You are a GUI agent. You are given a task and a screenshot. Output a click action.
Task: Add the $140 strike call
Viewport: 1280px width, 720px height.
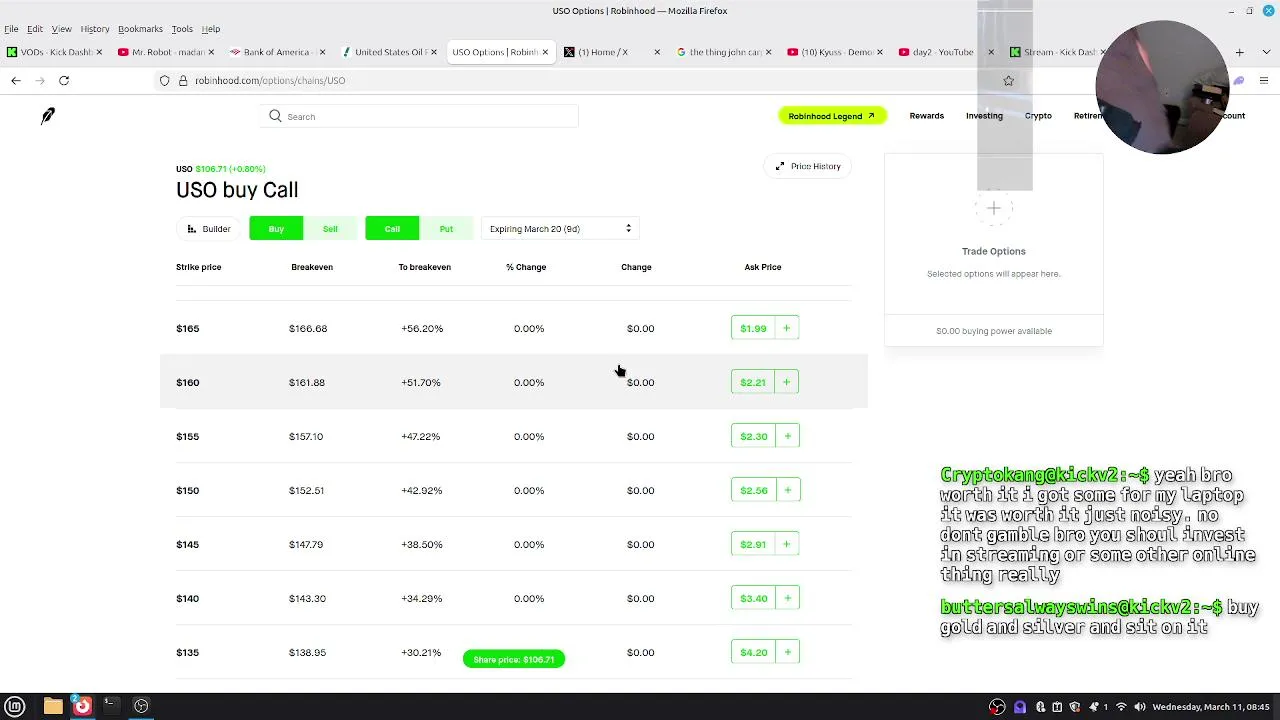point(787,598)
